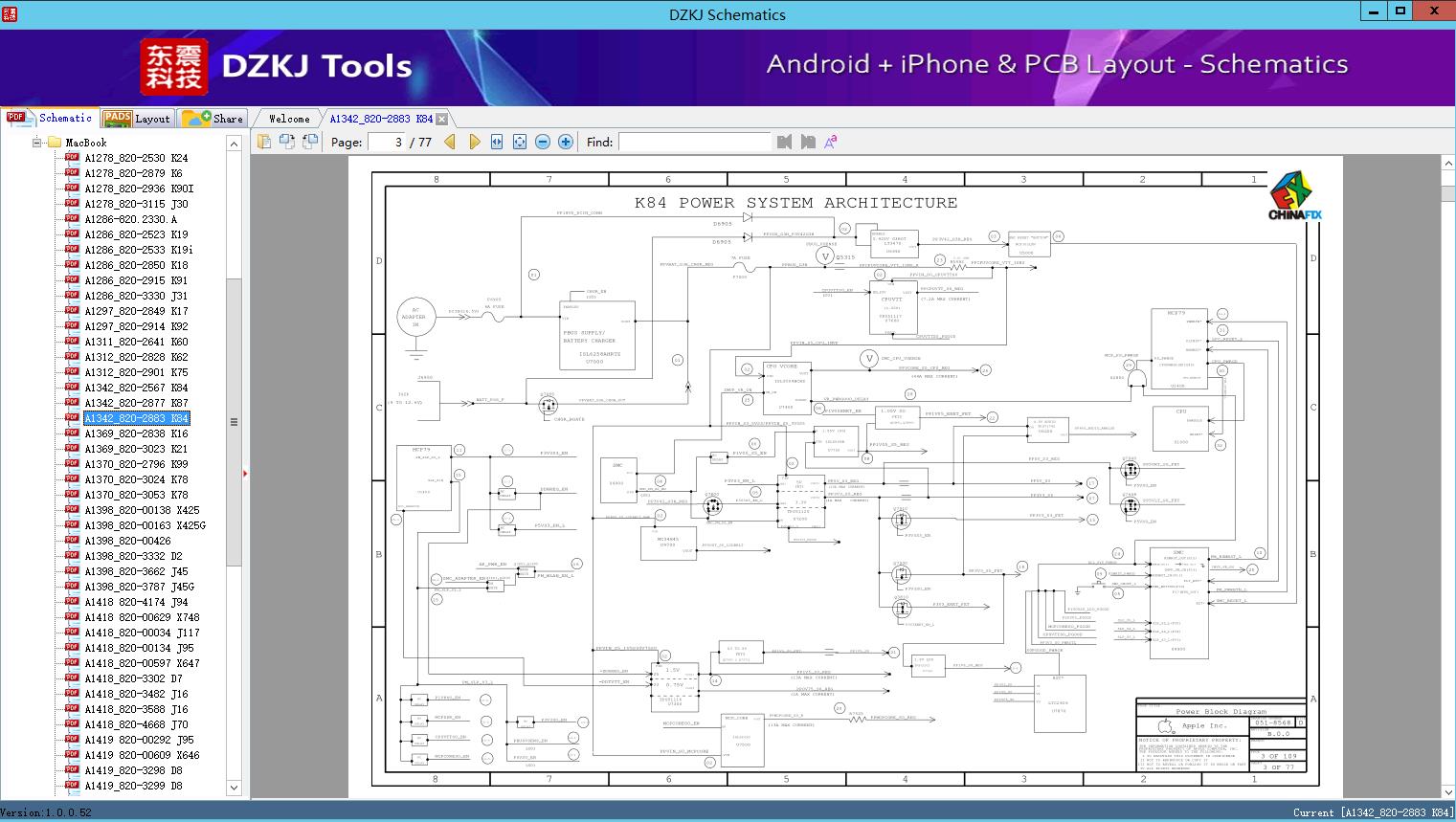Open A1278_820-3115 J30 schematic
The height and width of the screenshot is (822, 1456).
coord(136,204)
